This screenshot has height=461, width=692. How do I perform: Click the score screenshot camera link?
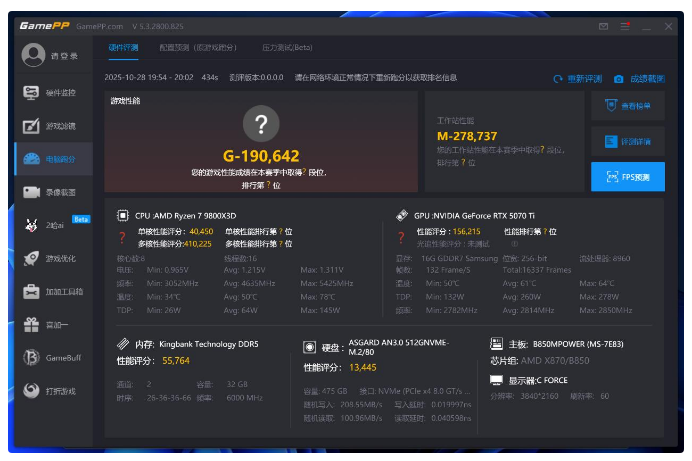[638, 78]
